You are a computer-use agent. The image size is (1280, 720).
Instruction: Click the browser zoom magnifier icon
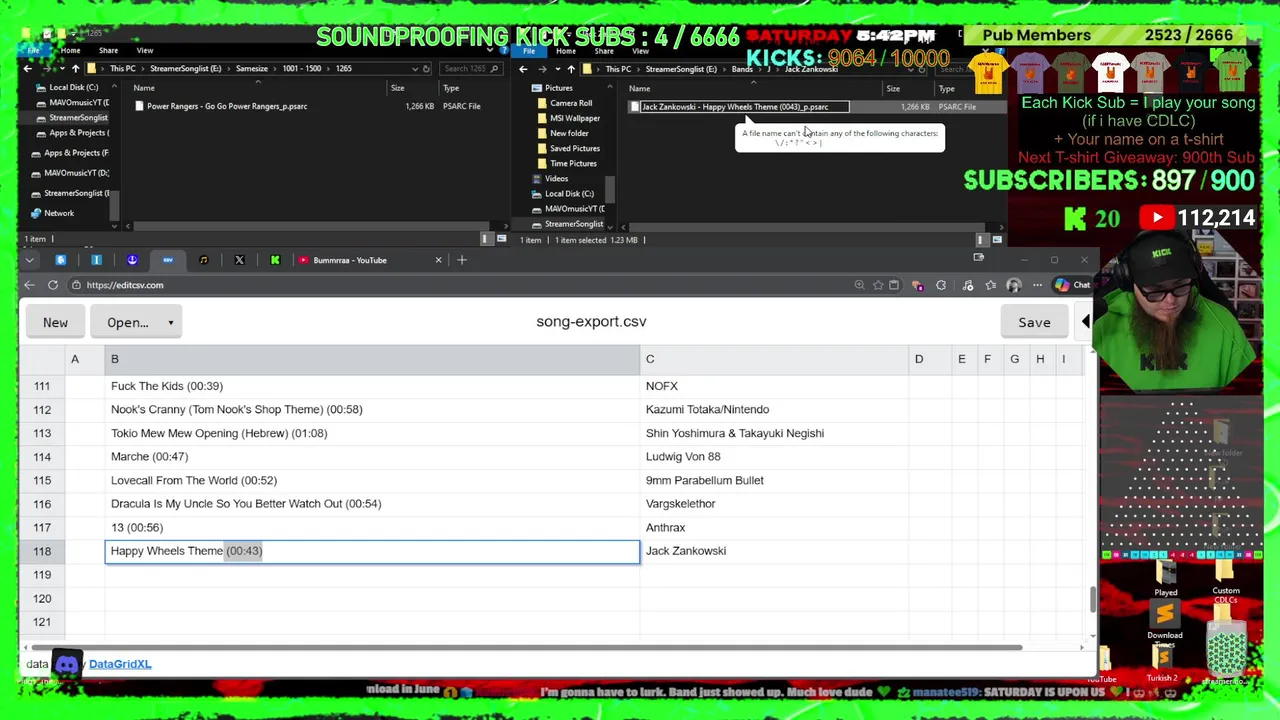tap(859, 285)
